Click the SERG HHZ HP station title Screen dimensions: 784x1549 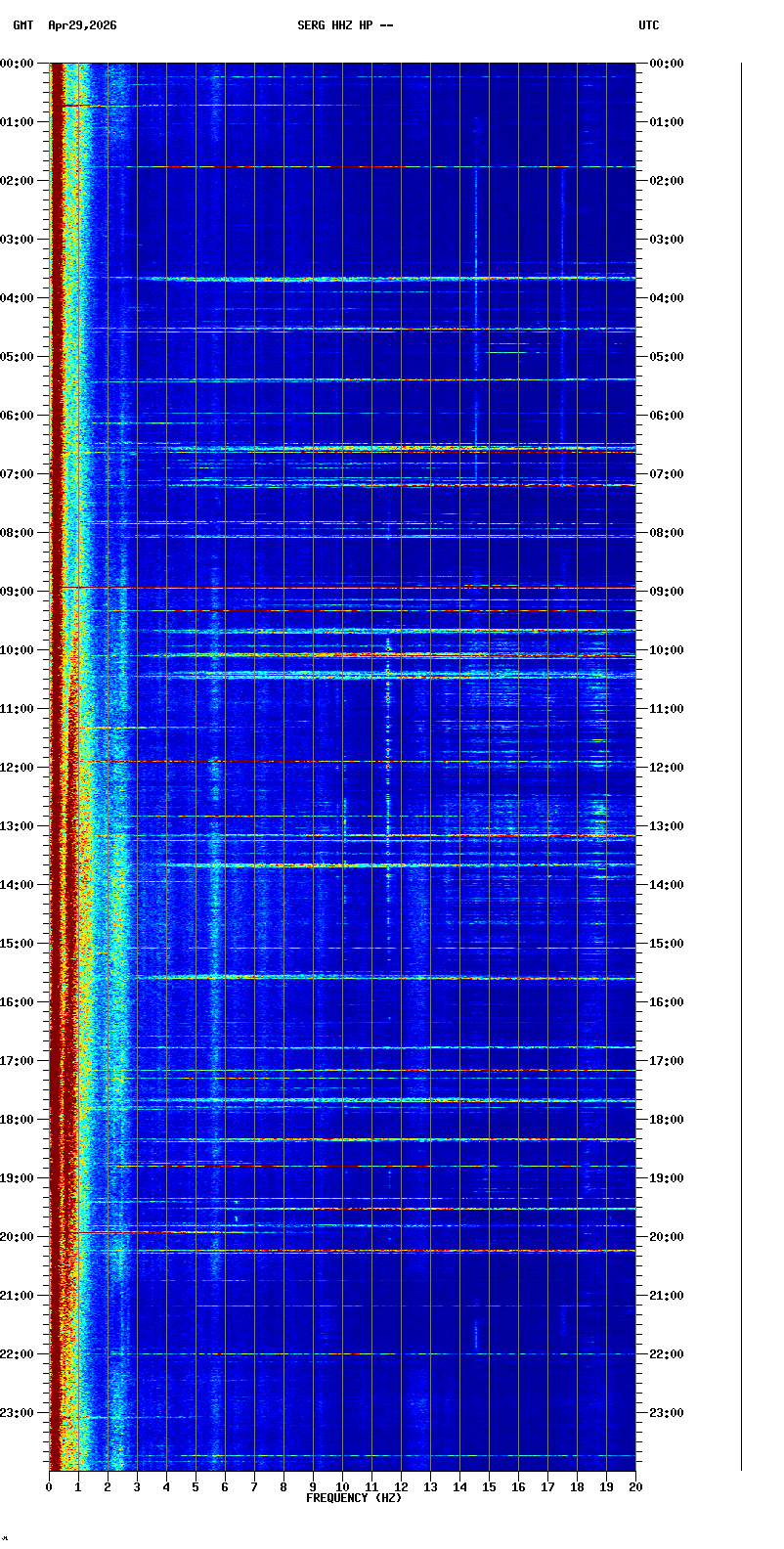pos(345,25)
